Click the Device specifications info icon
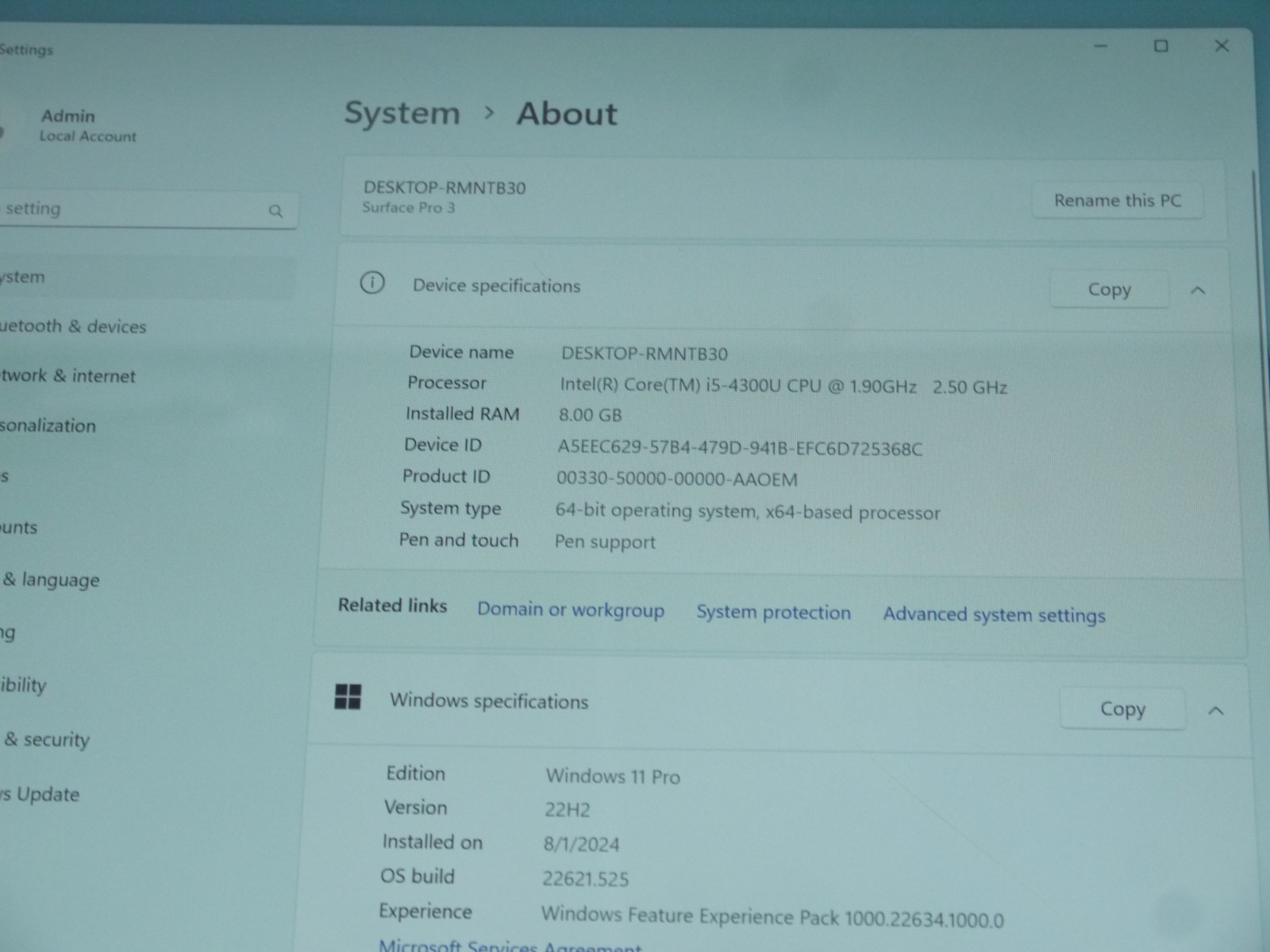The height and width of the screenshot is (952, 1270). (x=371, y=283)
